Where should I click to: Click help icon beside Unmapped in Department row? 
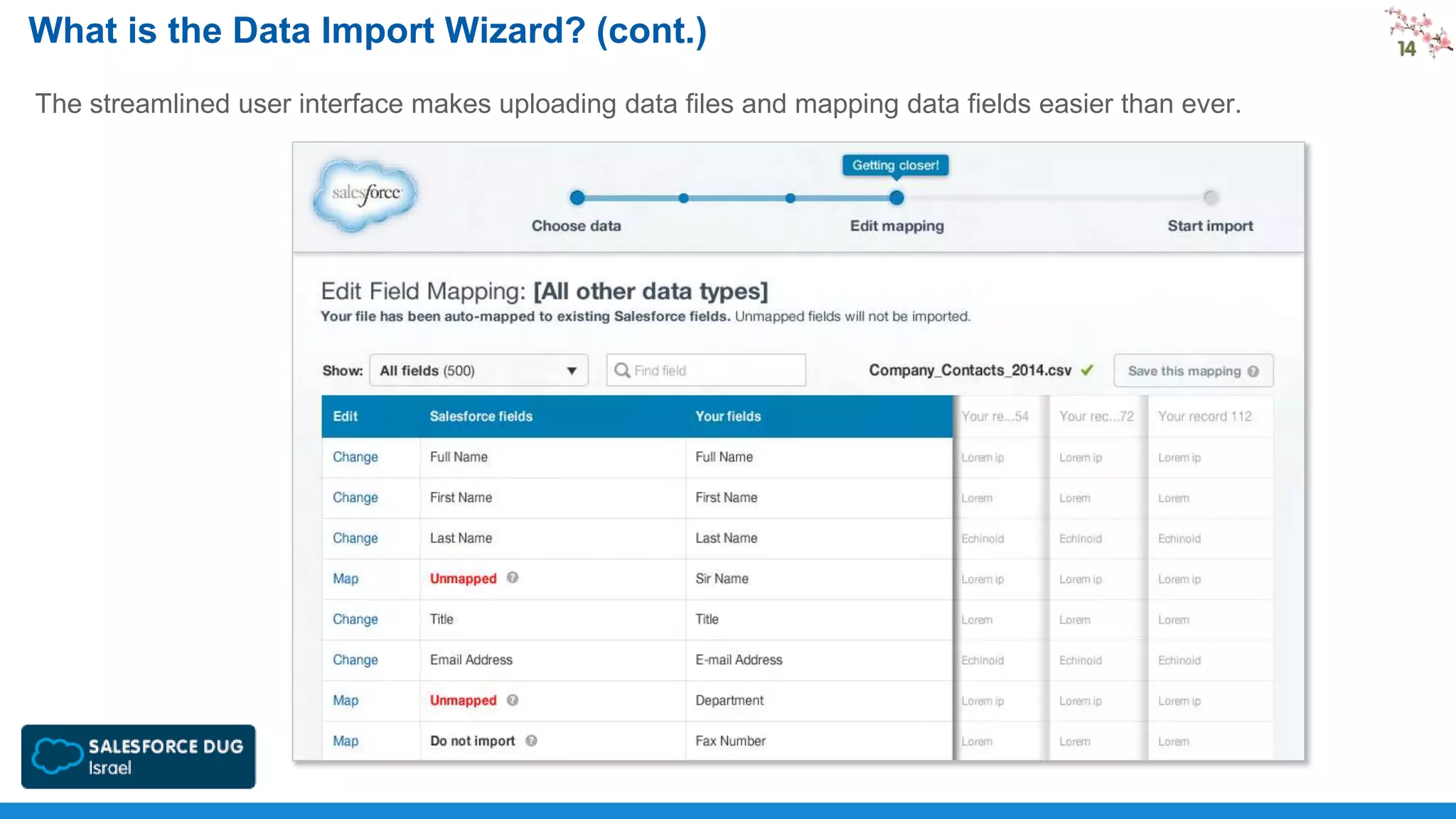point(513,700)
